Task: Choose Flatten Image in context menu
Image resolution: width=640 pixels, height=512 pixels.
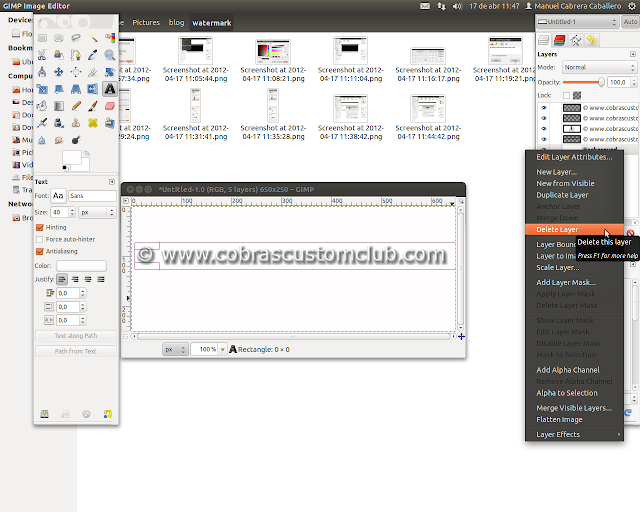Action: click(574, 419)
